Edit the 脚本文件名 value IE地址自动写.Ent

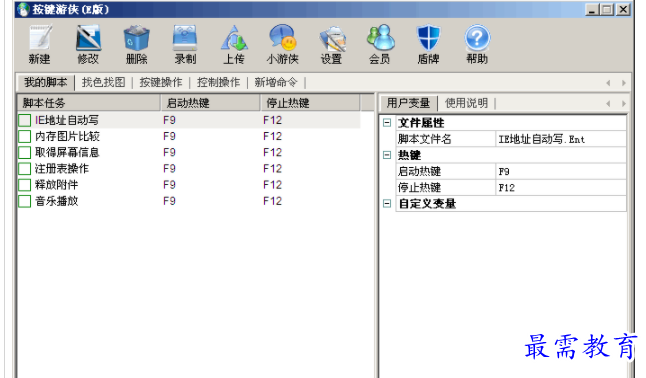[x=561, y=139]
